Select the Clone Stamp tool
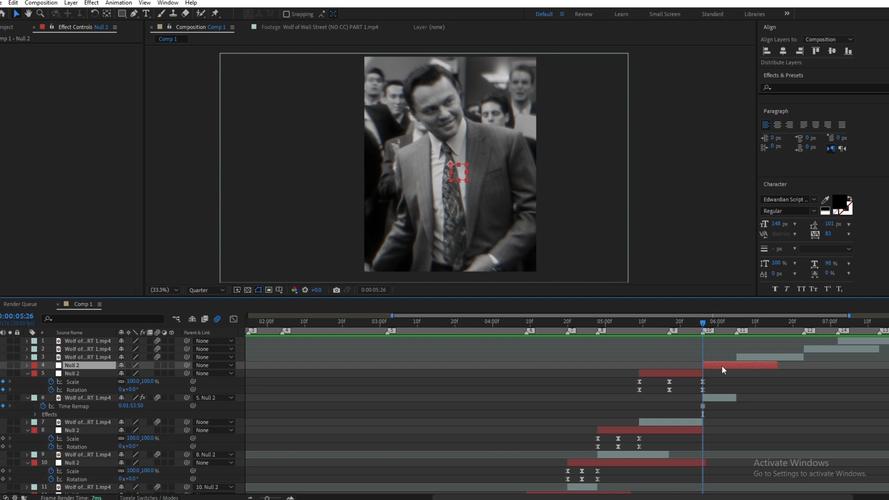The height and width of the screenshot is (500, 889). tap(173, 14)
